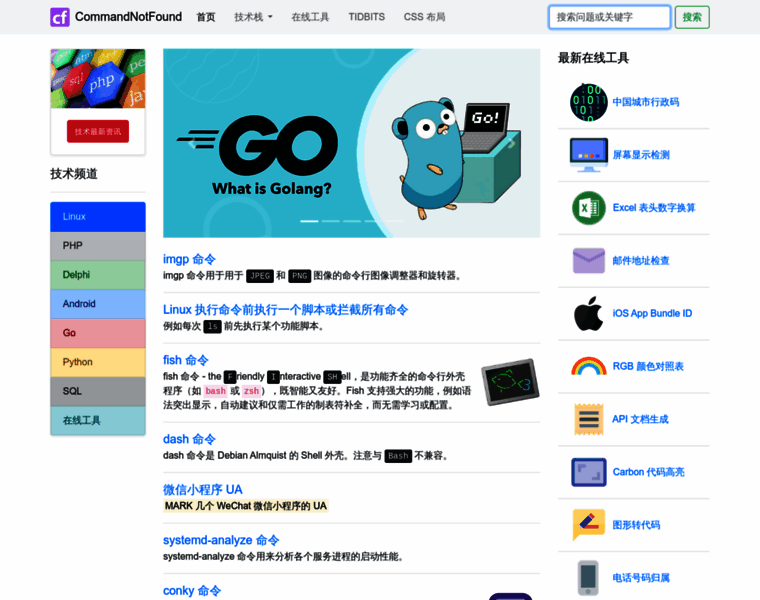The image size is (760, 600).
Task: Open the RGB 颜色对照表 link
Action: 648,366
